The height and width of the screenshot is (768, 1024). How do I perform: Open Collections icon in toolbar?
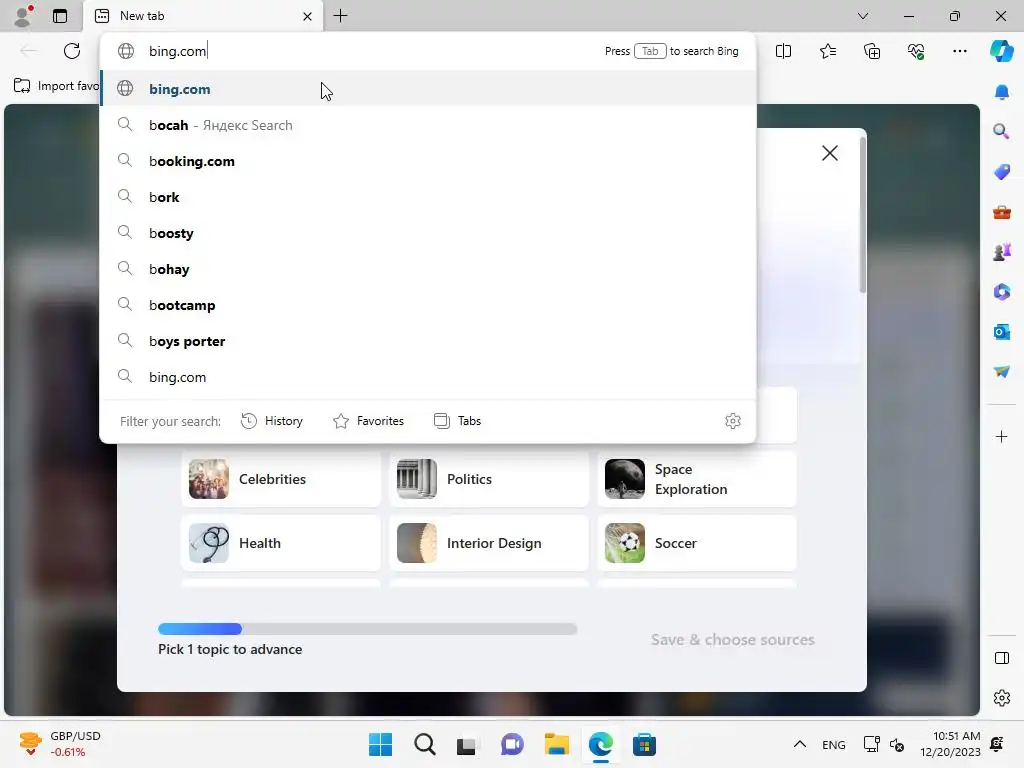(x=872, y=51)
